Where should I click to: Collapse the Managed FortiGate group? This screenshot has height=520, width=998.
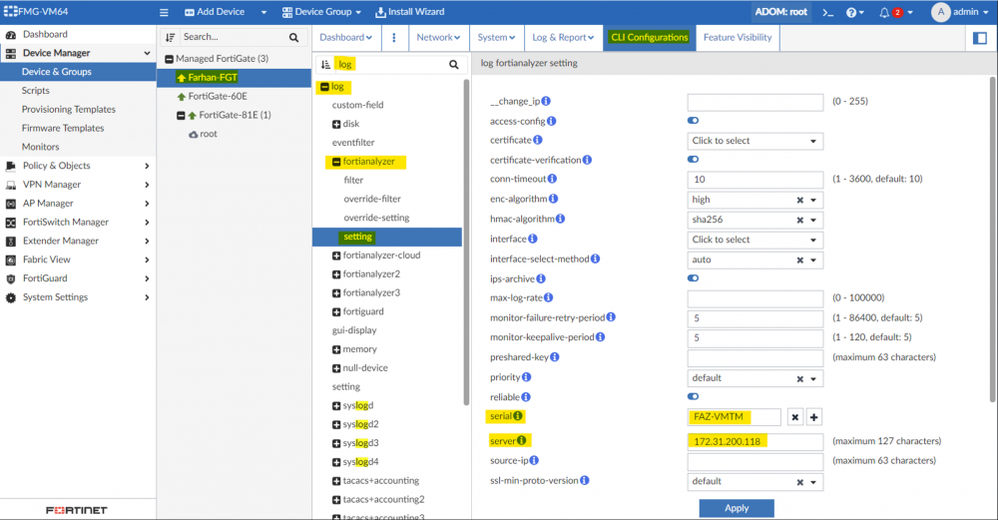[169, 59]
